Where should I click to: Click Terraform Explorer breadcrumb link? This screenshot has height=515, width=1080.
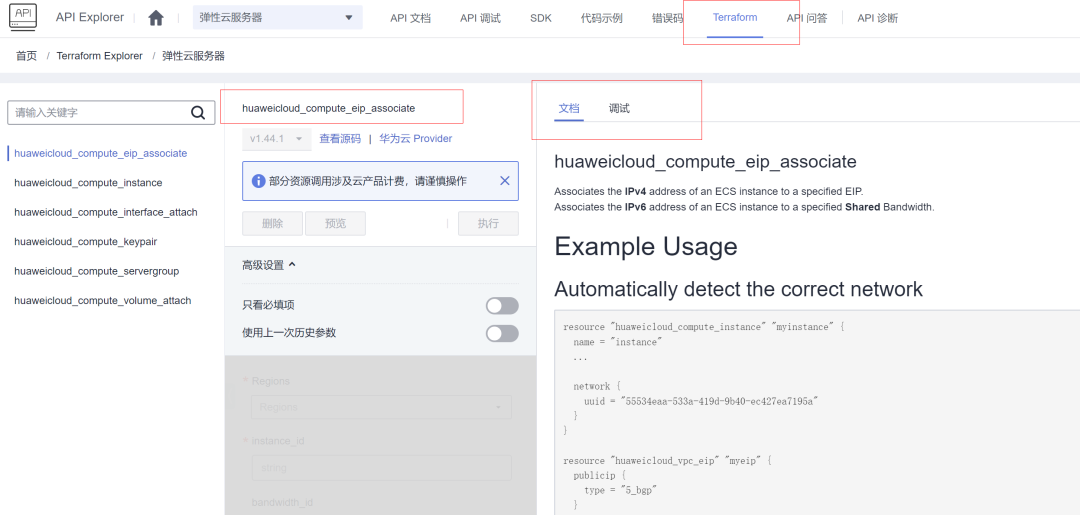tap(100, 56)
